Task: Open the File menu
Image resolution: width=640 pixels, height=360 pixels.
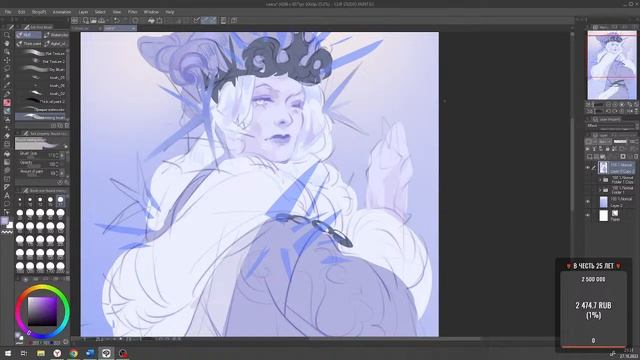Action: [8, 12]
